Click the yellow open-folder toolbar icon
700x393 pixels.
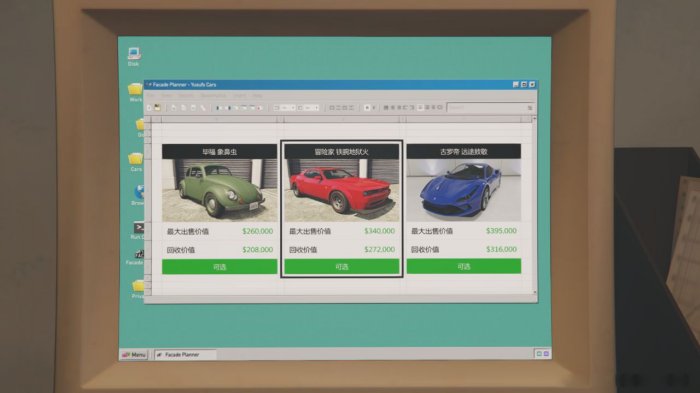tap(157, 108)
